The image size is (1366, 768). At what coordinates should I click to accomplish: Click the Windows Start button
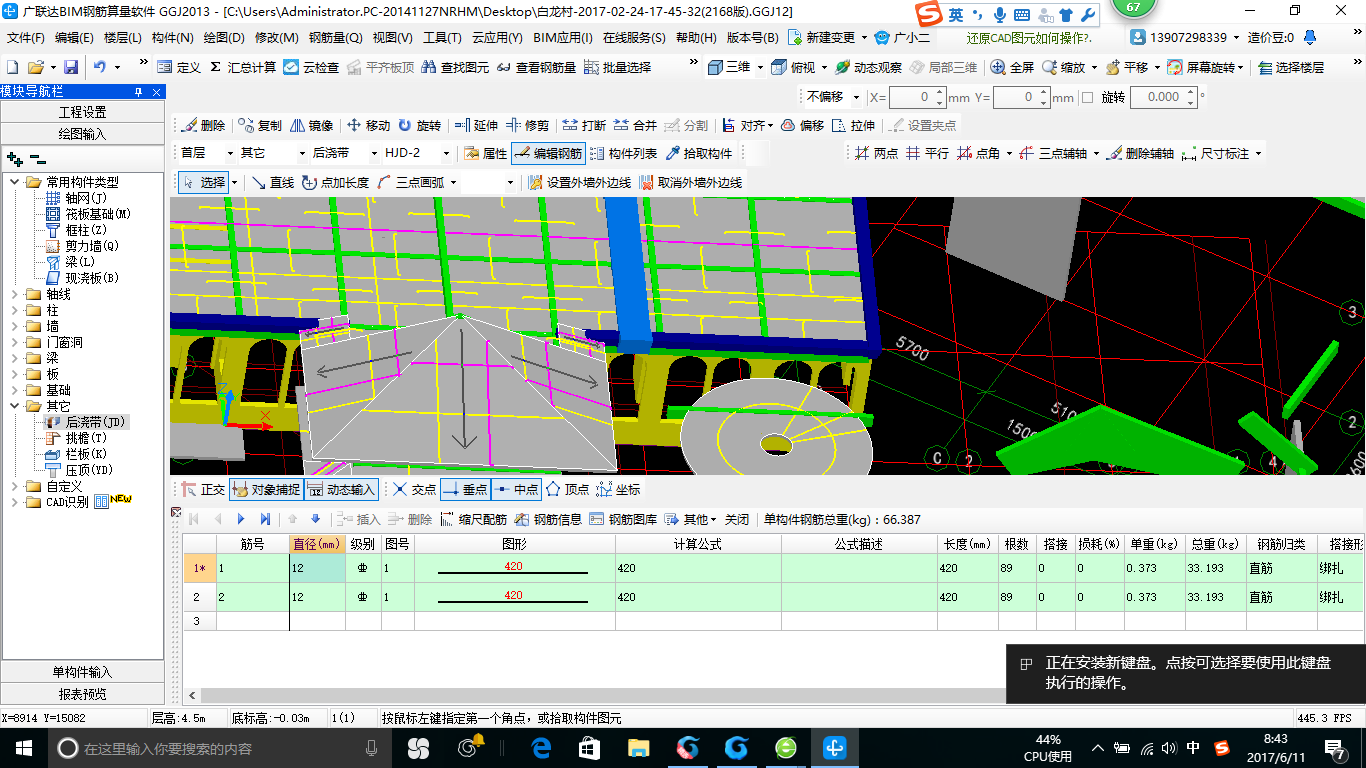[22, 747]
